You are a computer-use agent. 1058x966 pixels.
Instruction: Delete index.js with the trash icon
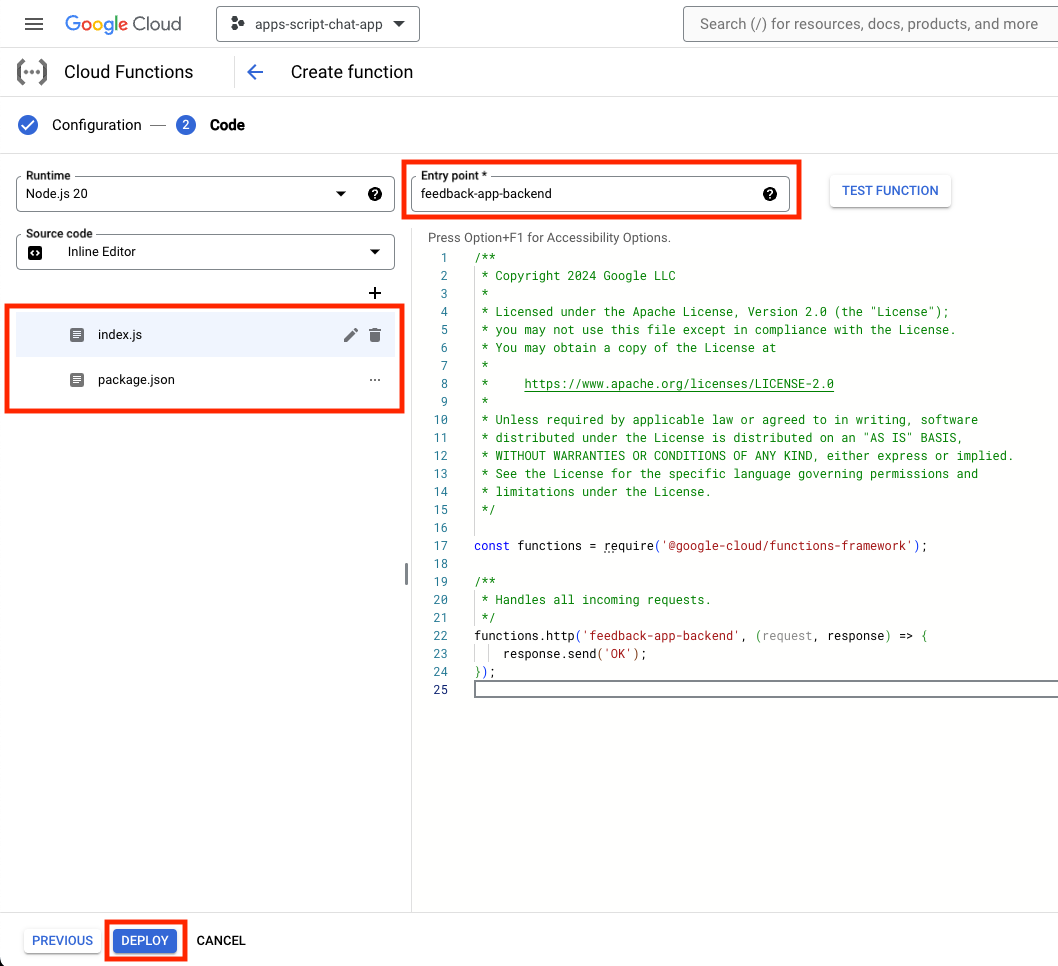click(x=375, y=335)
